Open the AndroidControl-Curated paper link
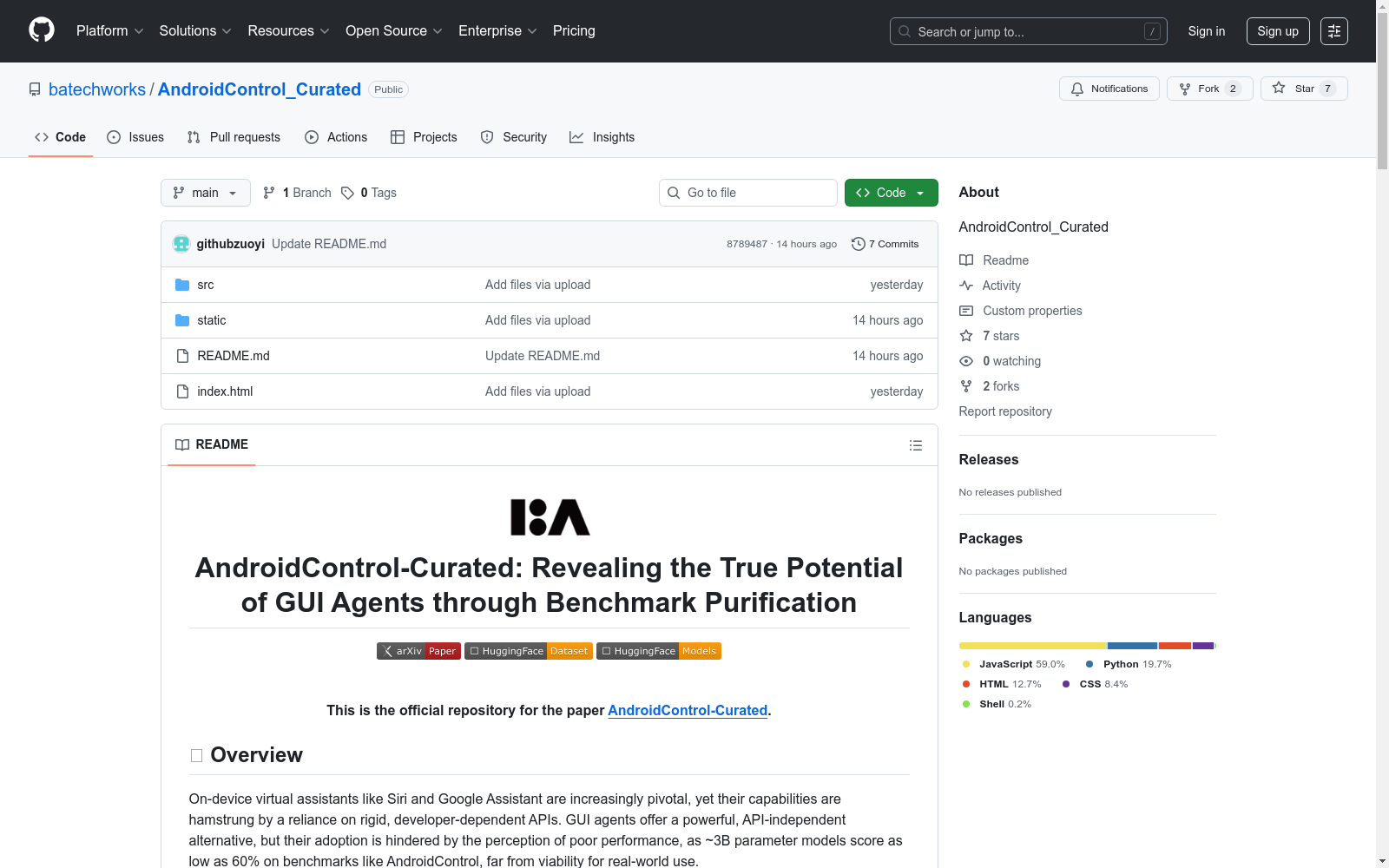 [688, 710]
